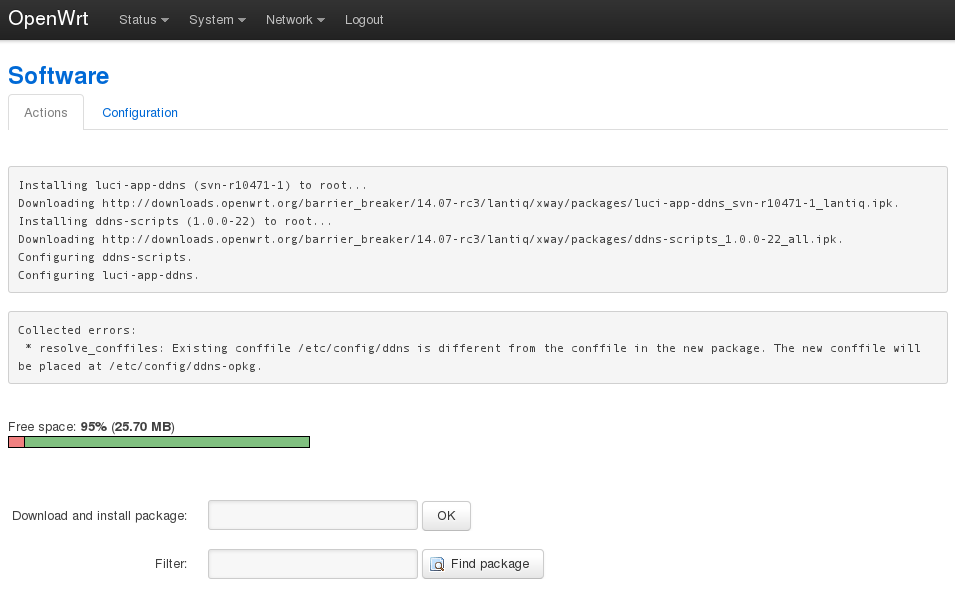Click into the Filter text field
955x590 pixels.
pos(312,564)
